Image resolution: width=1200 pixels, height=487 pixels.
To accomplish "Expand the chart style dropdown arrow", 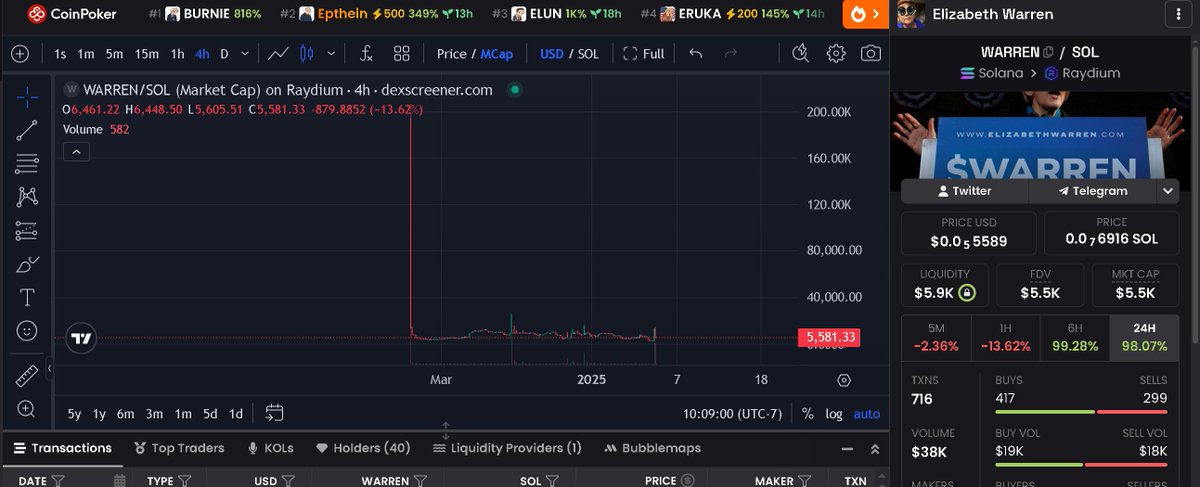I will (x=331, y=53).
